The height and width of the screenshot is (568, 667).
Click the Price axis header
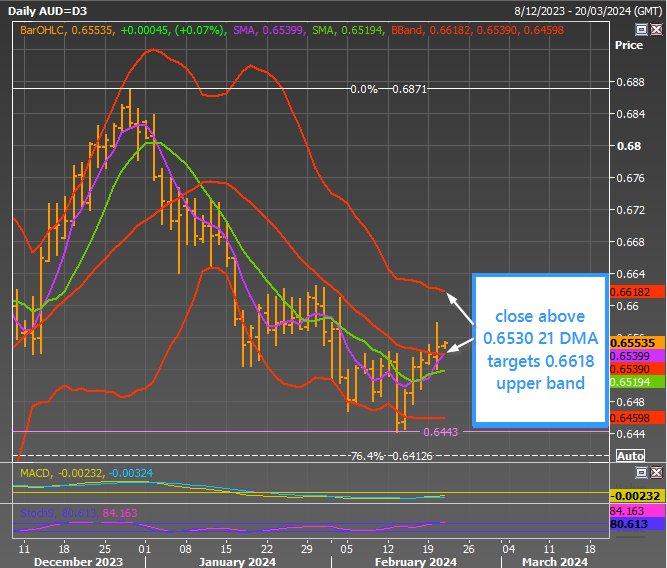pyautogui.click(x=629, y=45)
